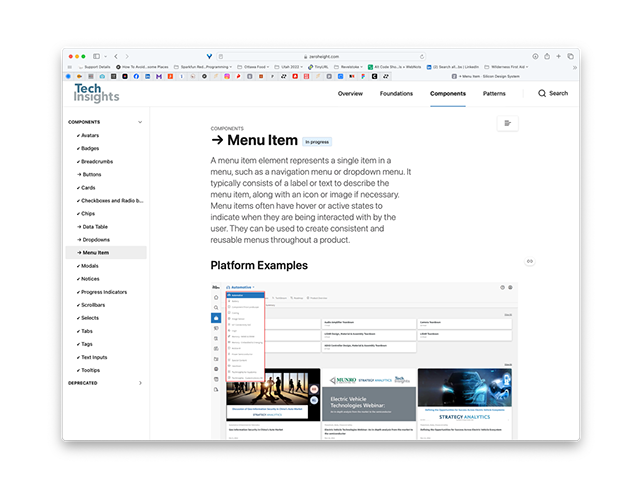Screen dimensions: 640x500
Task: Expand the DEPRECATED section
Action: coord(140,383)
